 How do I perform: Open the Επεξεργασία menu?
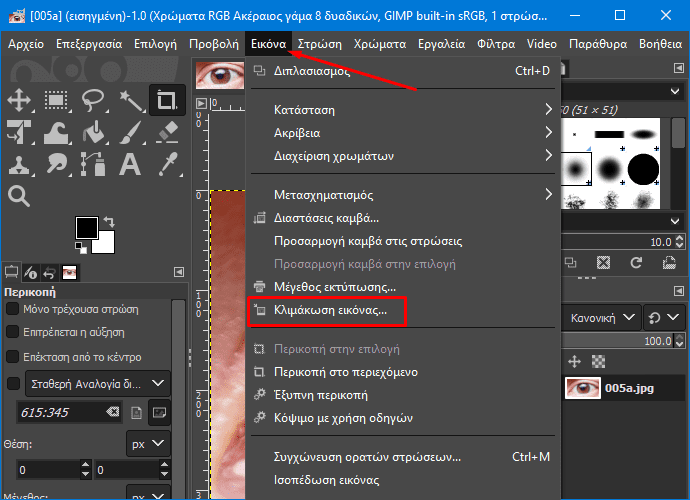(89, 44)
